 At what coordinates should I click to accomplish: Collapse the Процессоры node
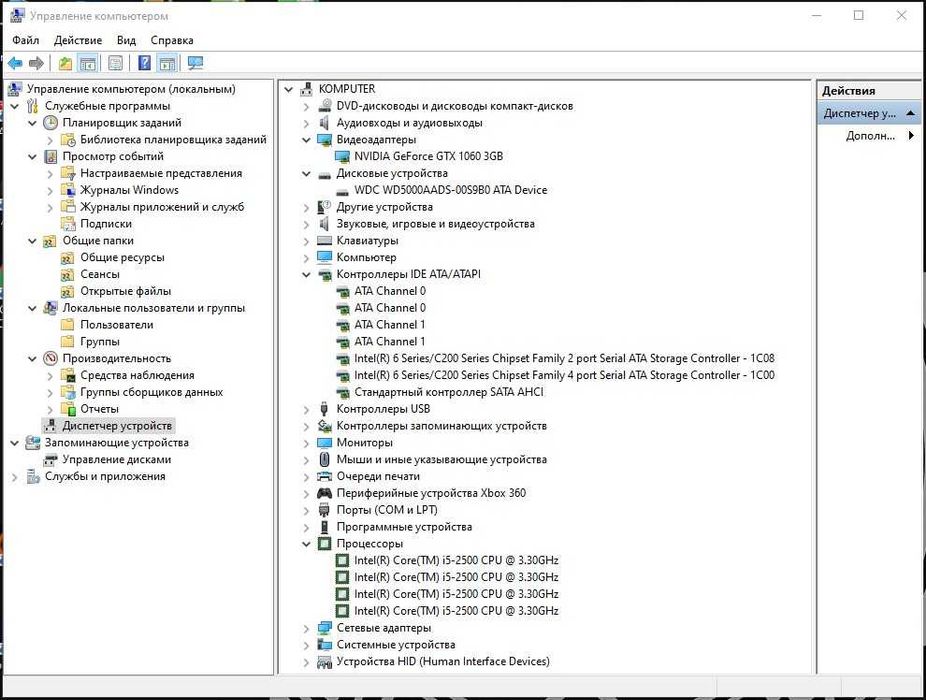[306, 544]
